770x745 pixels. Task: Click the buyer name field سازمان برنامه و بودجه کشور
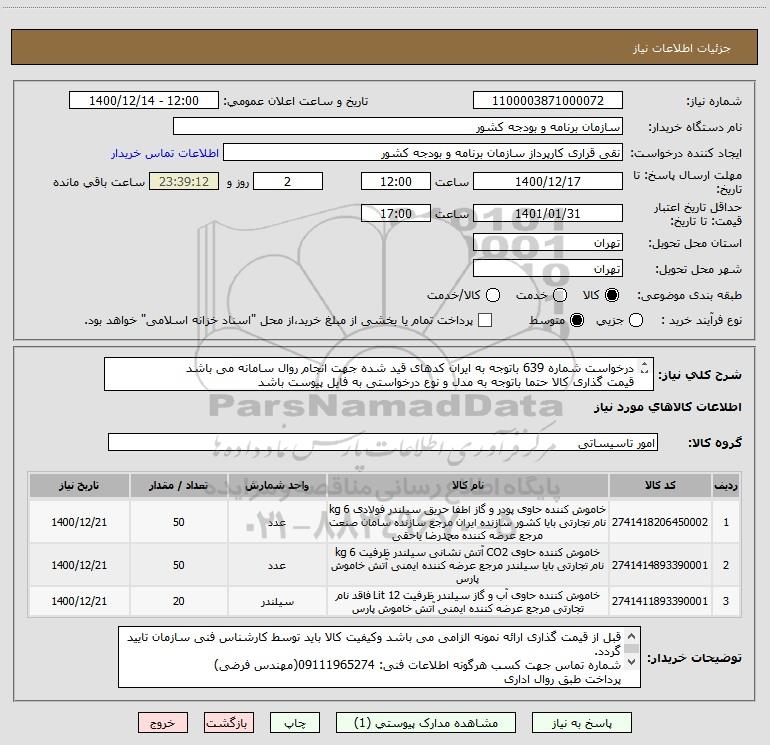click(398, 127)
